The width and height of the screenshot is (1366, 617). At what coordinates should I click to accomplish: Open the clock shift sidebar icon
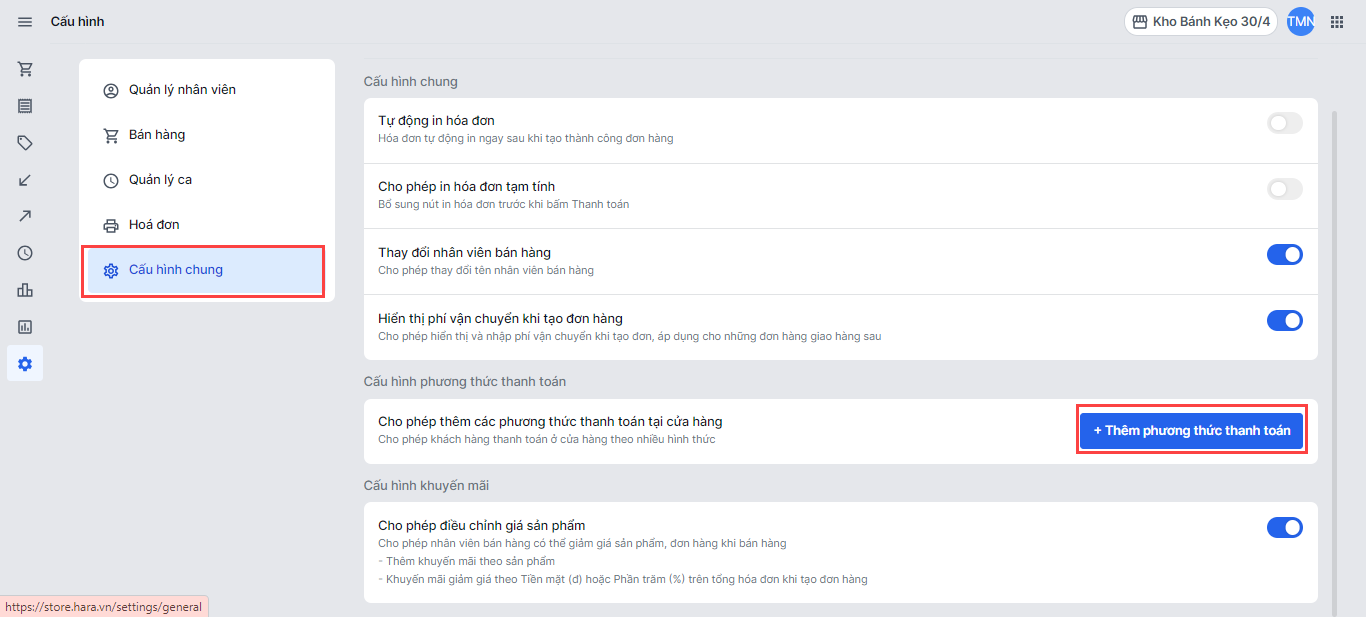[25, 253]
